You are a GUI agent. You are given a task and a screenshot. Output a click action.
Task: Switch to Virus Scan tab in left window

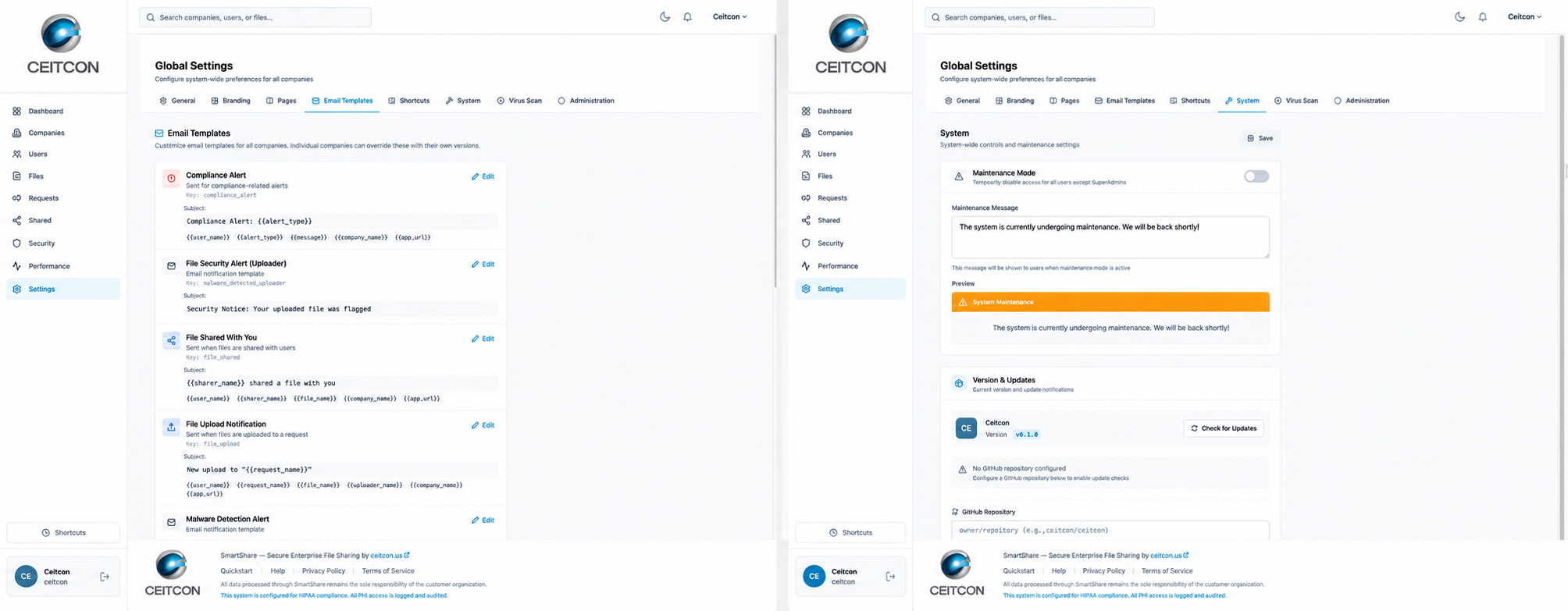[519, 101]
